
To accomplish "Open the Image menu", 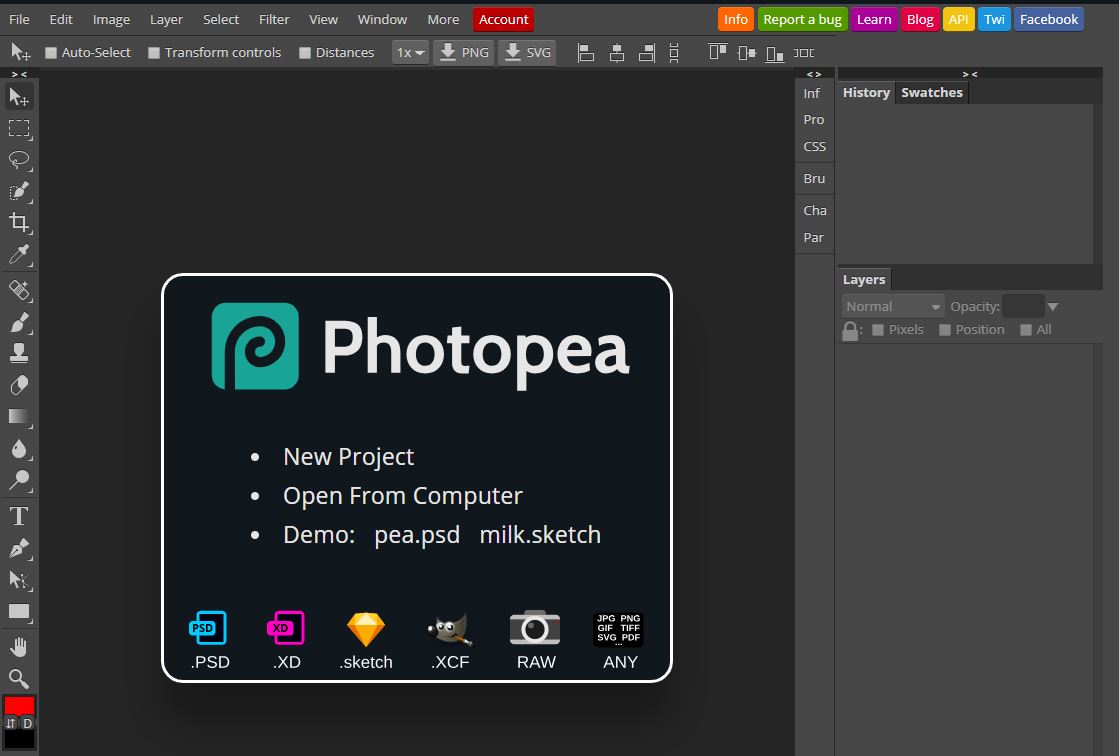I will point(111,19).
